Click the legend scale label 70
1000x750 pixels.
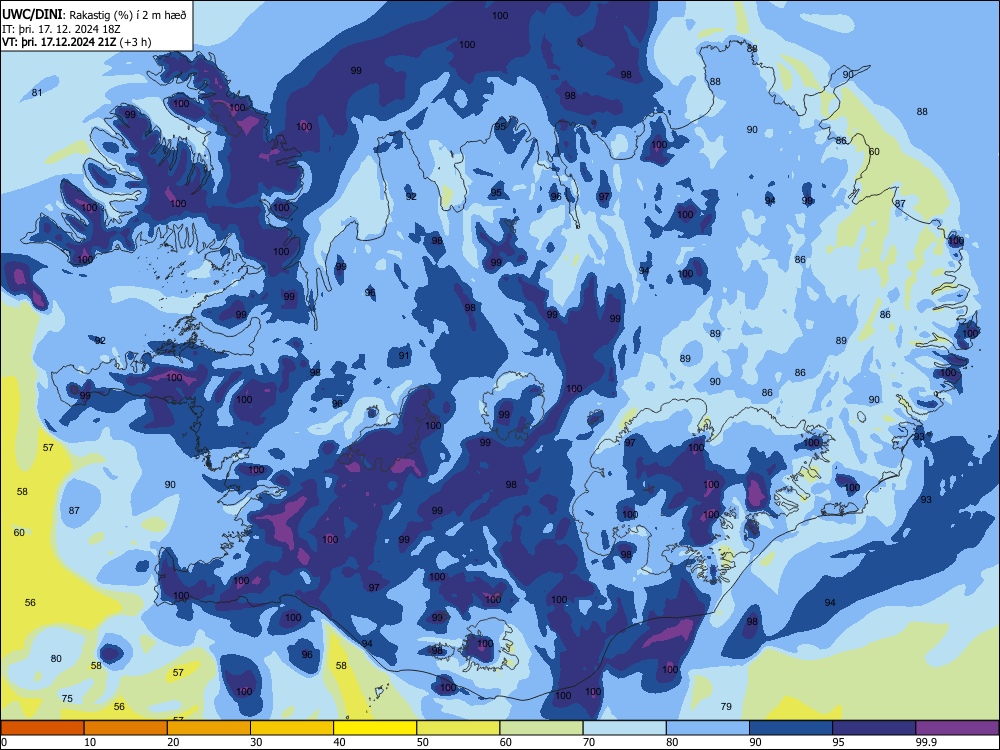point(589,742)
